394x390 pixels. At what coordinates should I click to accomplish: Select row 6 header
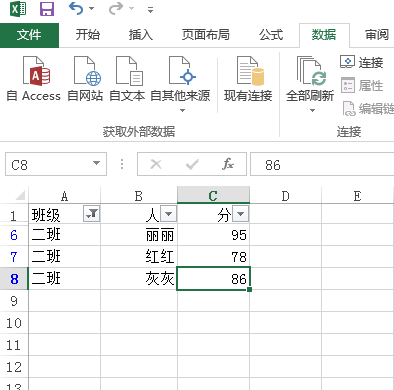click(14, 235)
